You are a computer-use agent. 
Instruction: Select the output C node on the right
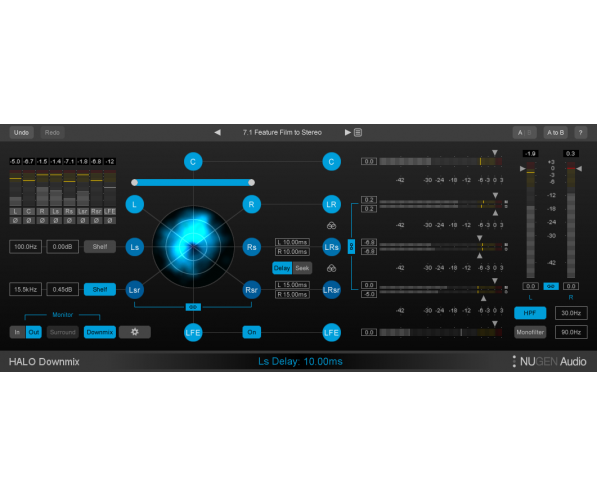tap(331, 162)
